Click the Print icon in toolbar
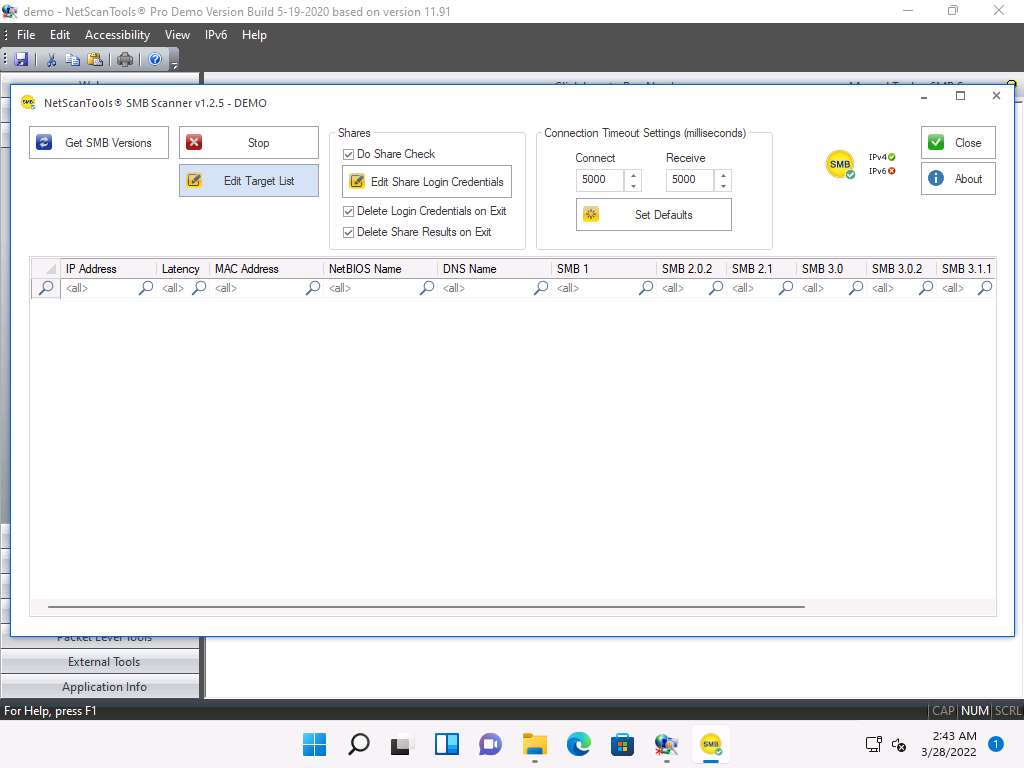Image resolution: width=1024 pixels, height=768 pixels. pos(125,59)
